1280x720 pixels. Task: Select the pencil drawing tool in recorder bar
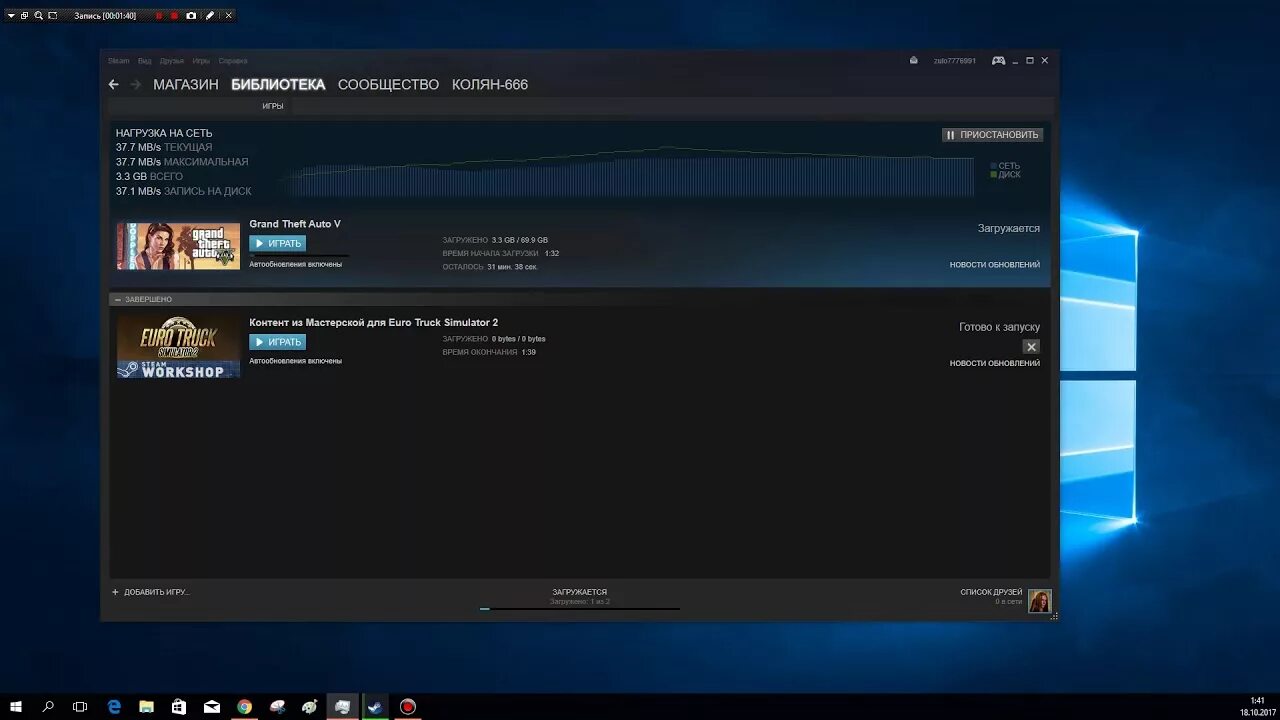click(209, 16)
